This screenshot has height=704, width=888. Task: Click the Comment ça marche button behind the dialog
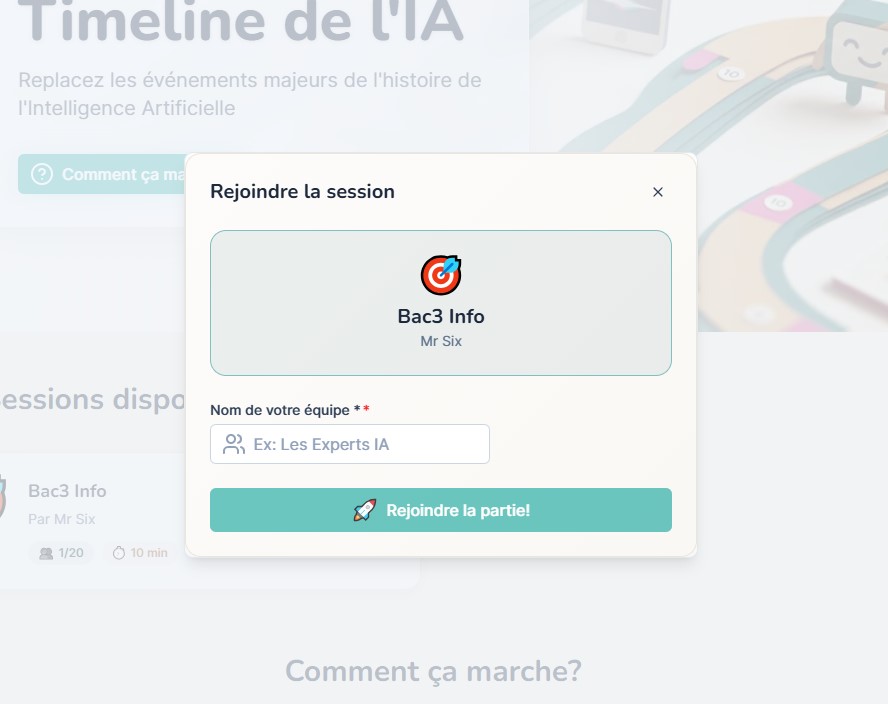click(x=102, y=174)
